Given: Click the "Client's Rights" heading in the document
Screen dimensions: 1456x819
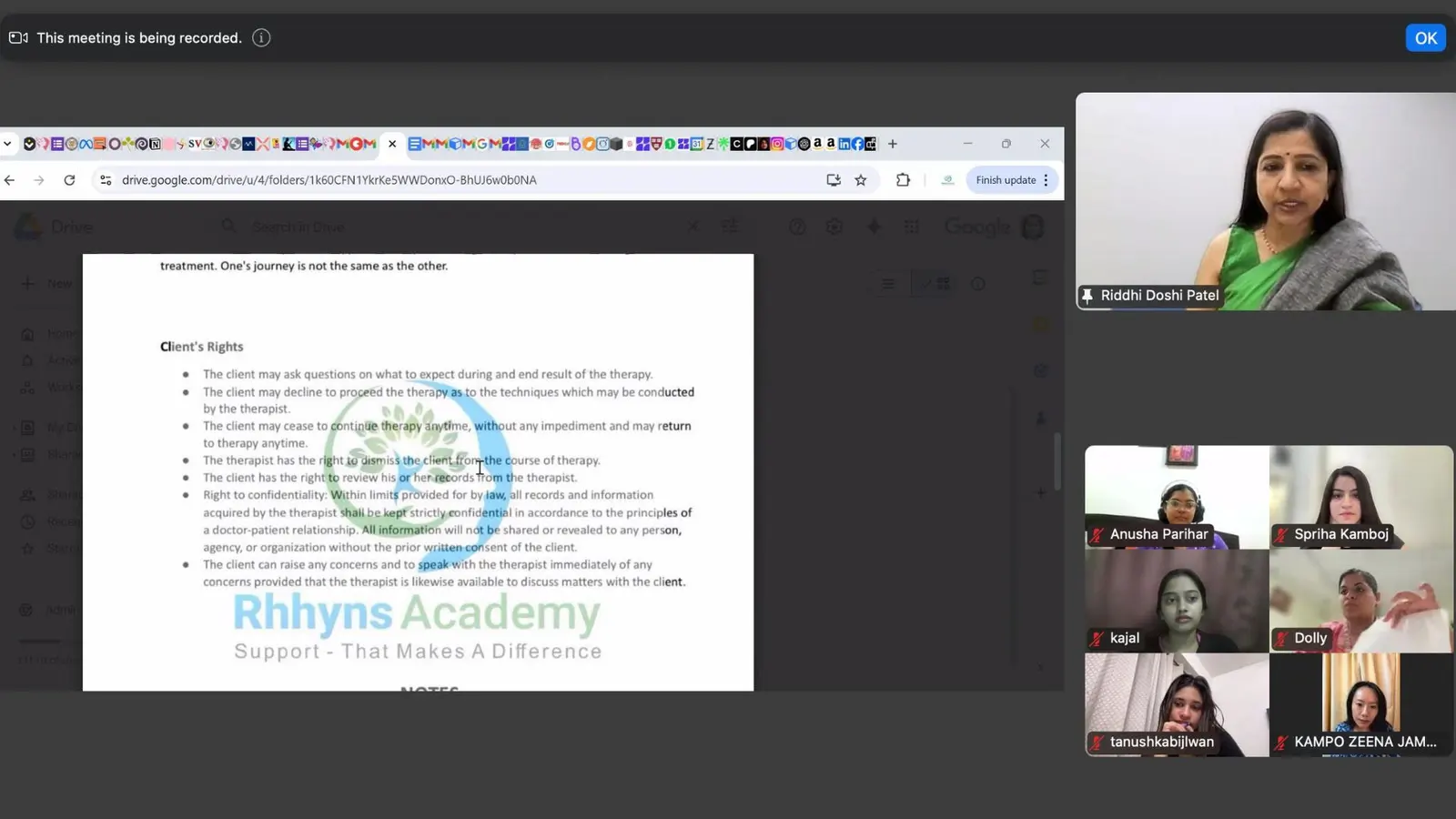Looking at the screenshot, I should point(202,347).
